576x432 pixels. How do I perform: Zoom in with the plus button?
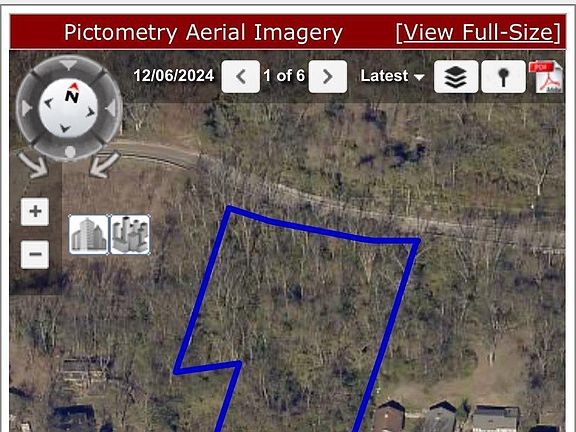pyautogui.click(x=35, y=212)
